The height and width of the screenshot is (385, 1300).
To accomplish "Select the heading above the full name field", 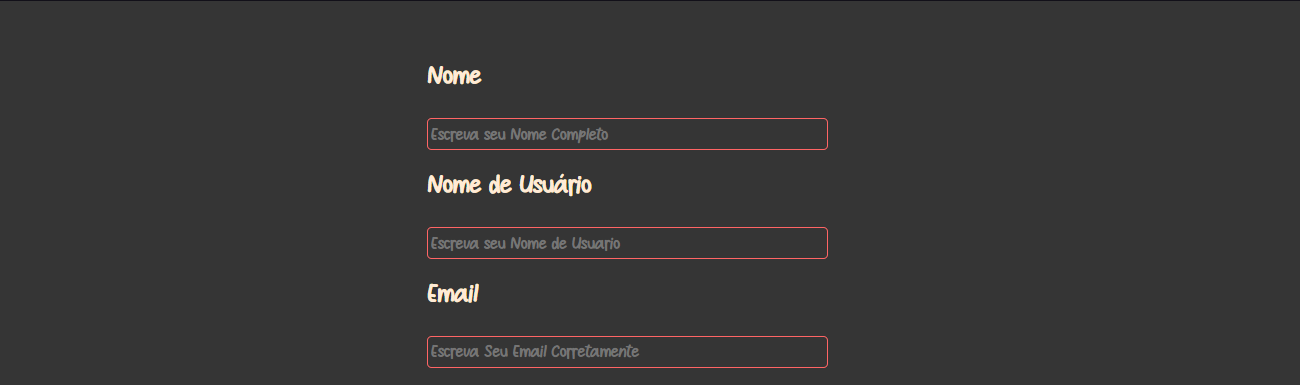I will click(454, 76).
